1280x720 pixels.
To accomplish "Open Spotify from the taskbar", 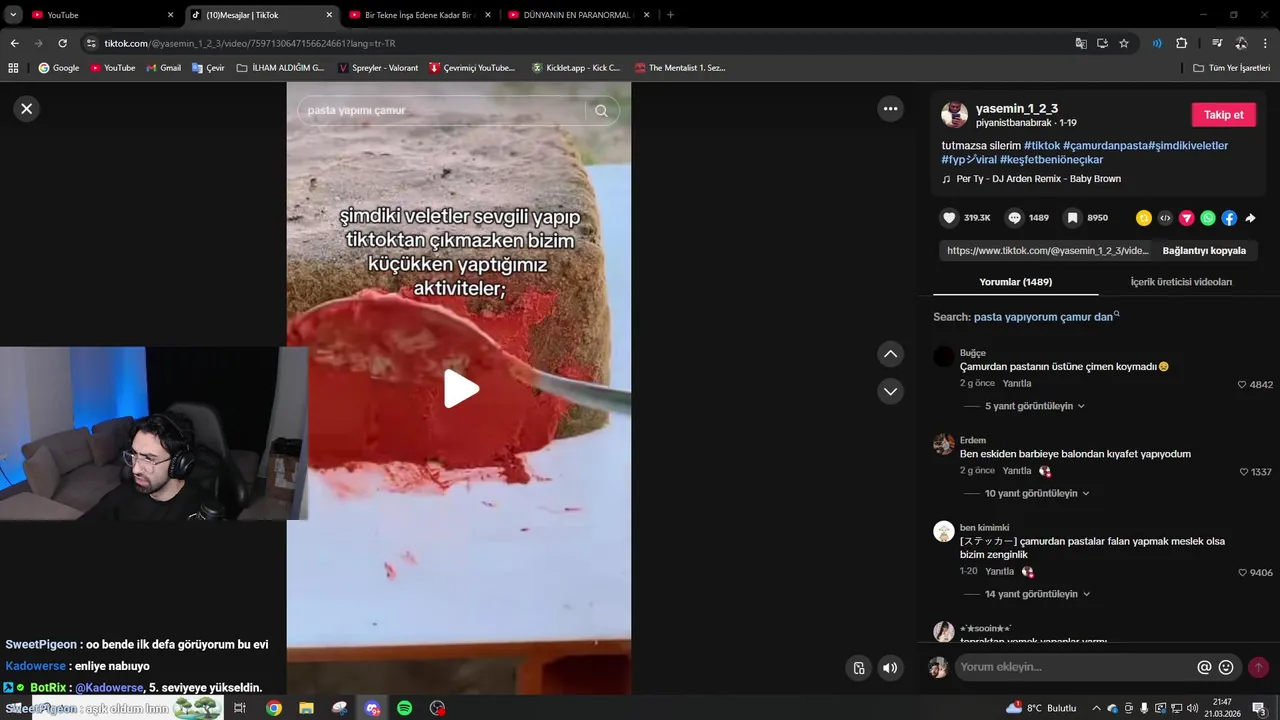I will pos(405,708).
